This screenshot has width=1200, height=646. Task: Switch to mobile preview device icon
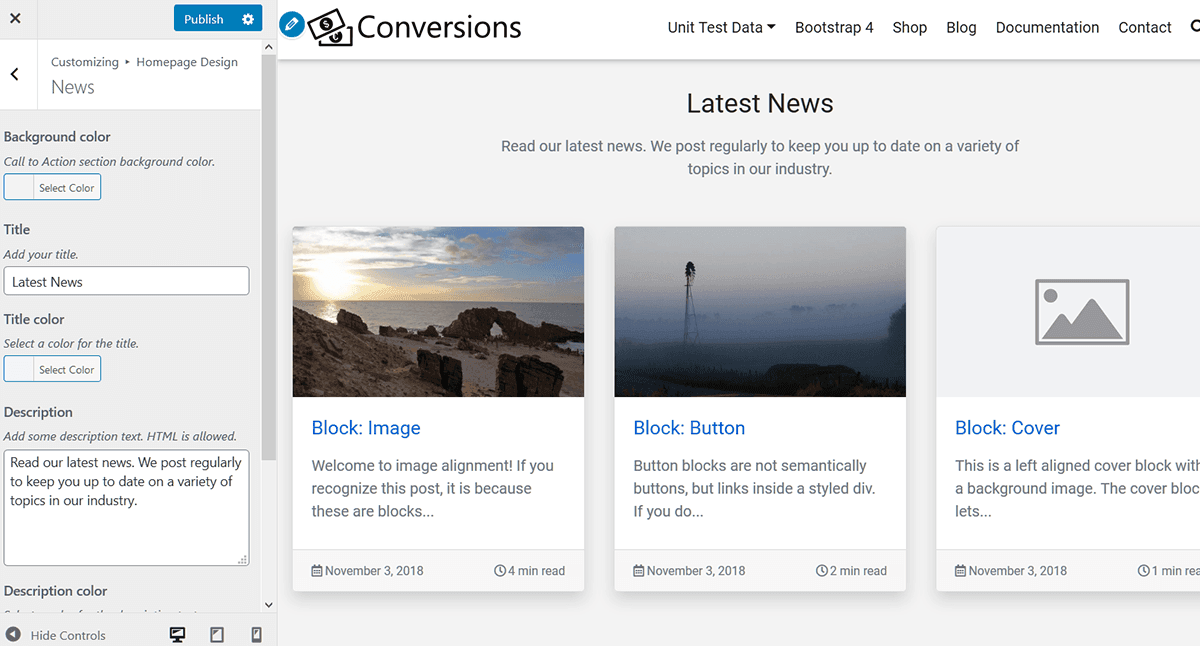tap(256, 634)
